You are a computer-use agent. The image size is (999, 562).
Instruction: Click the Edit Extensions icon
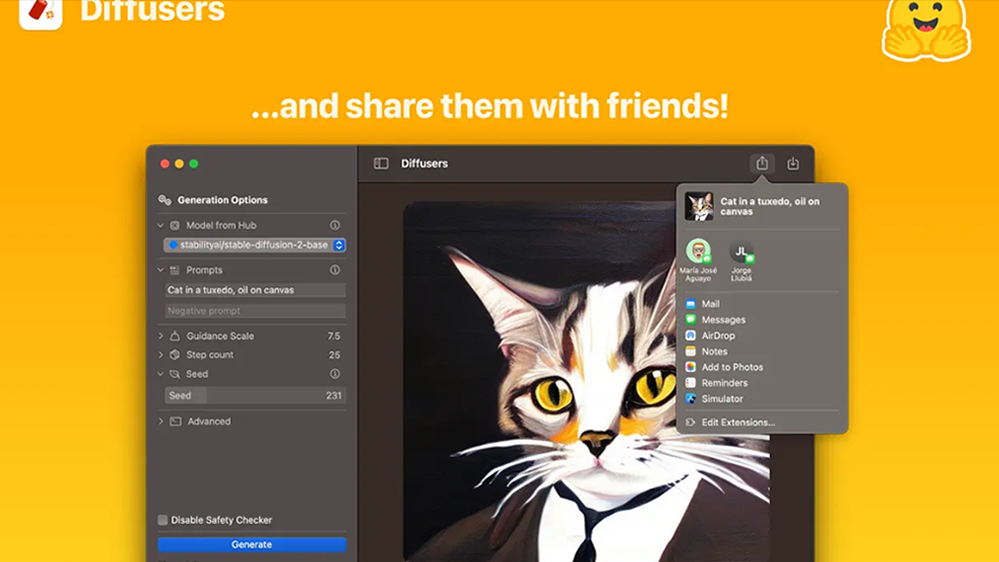click(x=691, y=422)
